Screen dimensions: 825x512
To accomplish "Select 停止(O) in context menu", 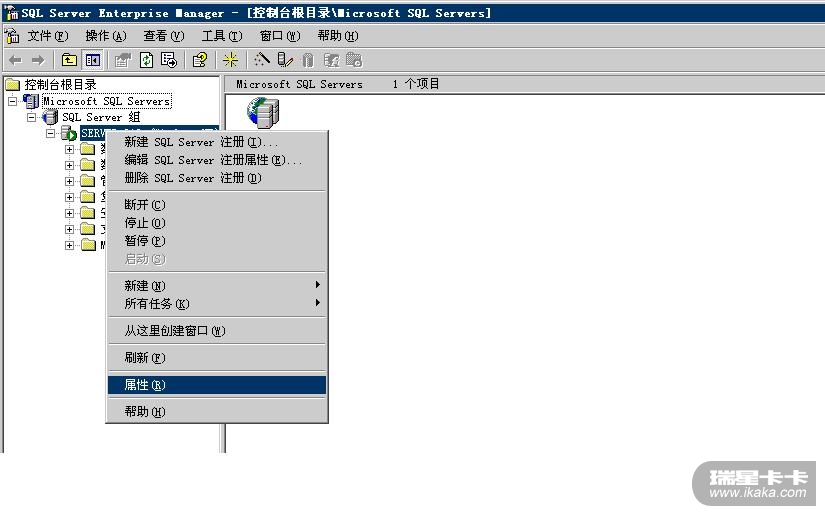I will click(217, 223).
